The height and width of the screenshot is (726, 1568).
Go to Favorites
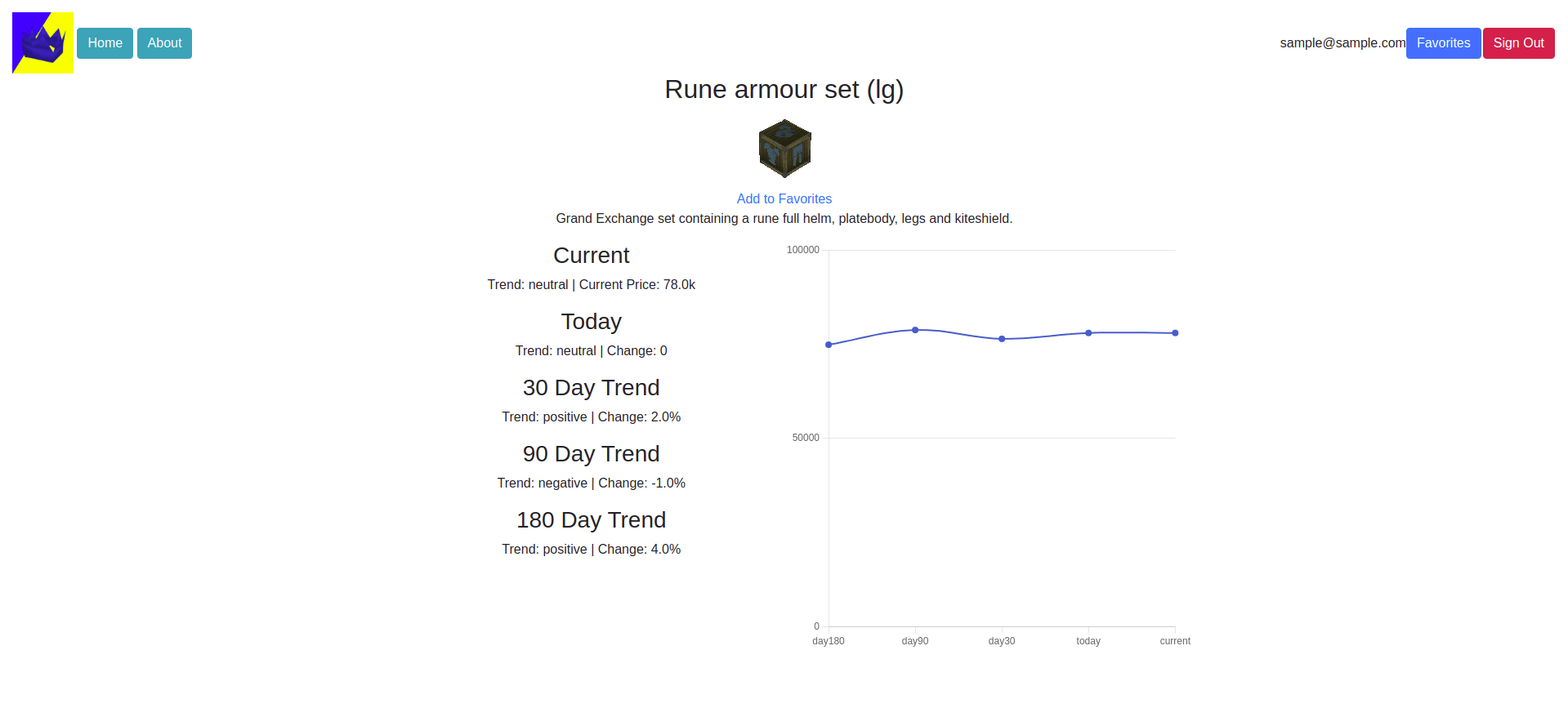coord(1443,43)
